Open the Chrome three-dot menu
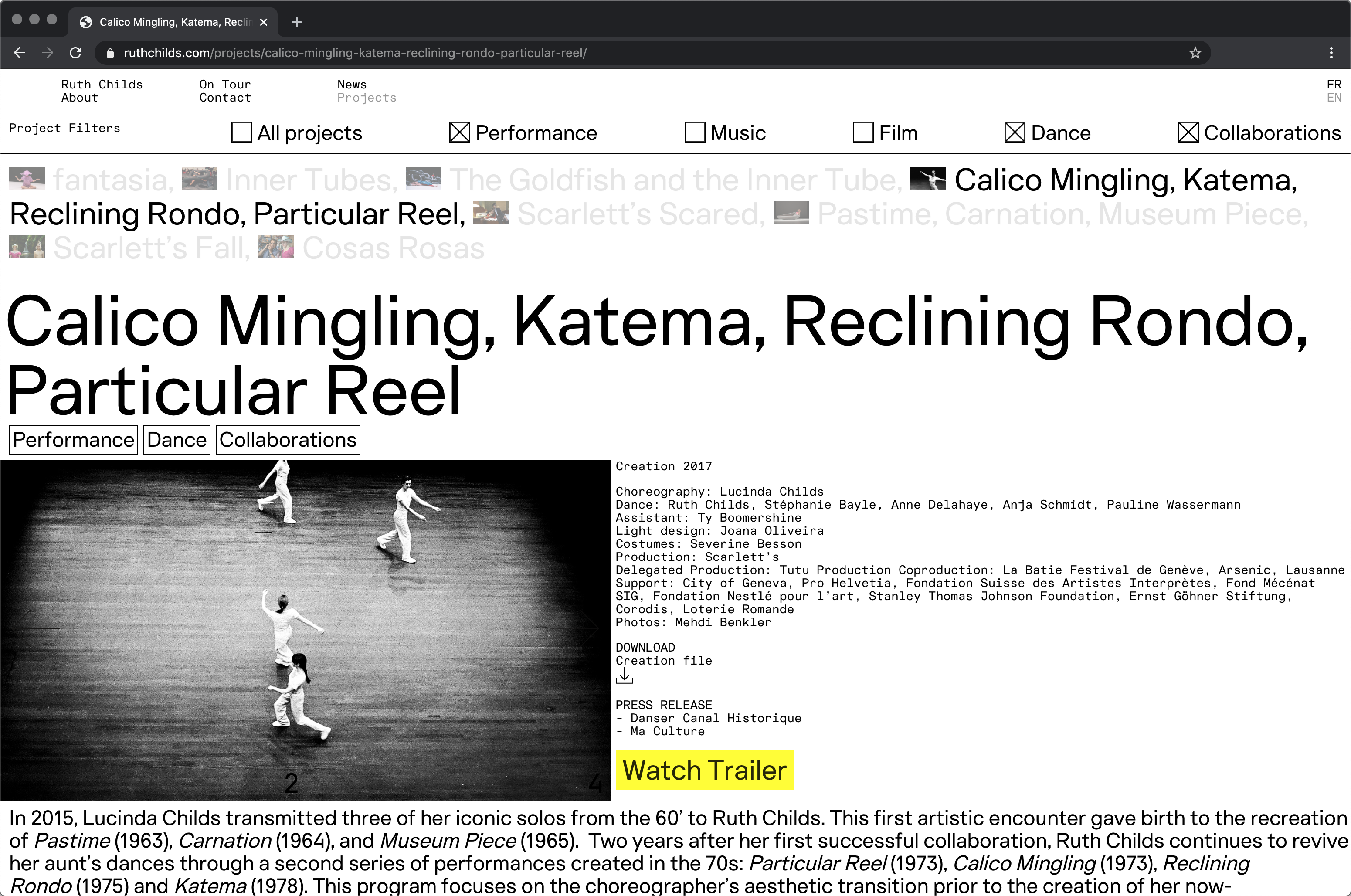Viewport: 1351px width, 896px height. pyautogui.click(x=1331, y=53)
